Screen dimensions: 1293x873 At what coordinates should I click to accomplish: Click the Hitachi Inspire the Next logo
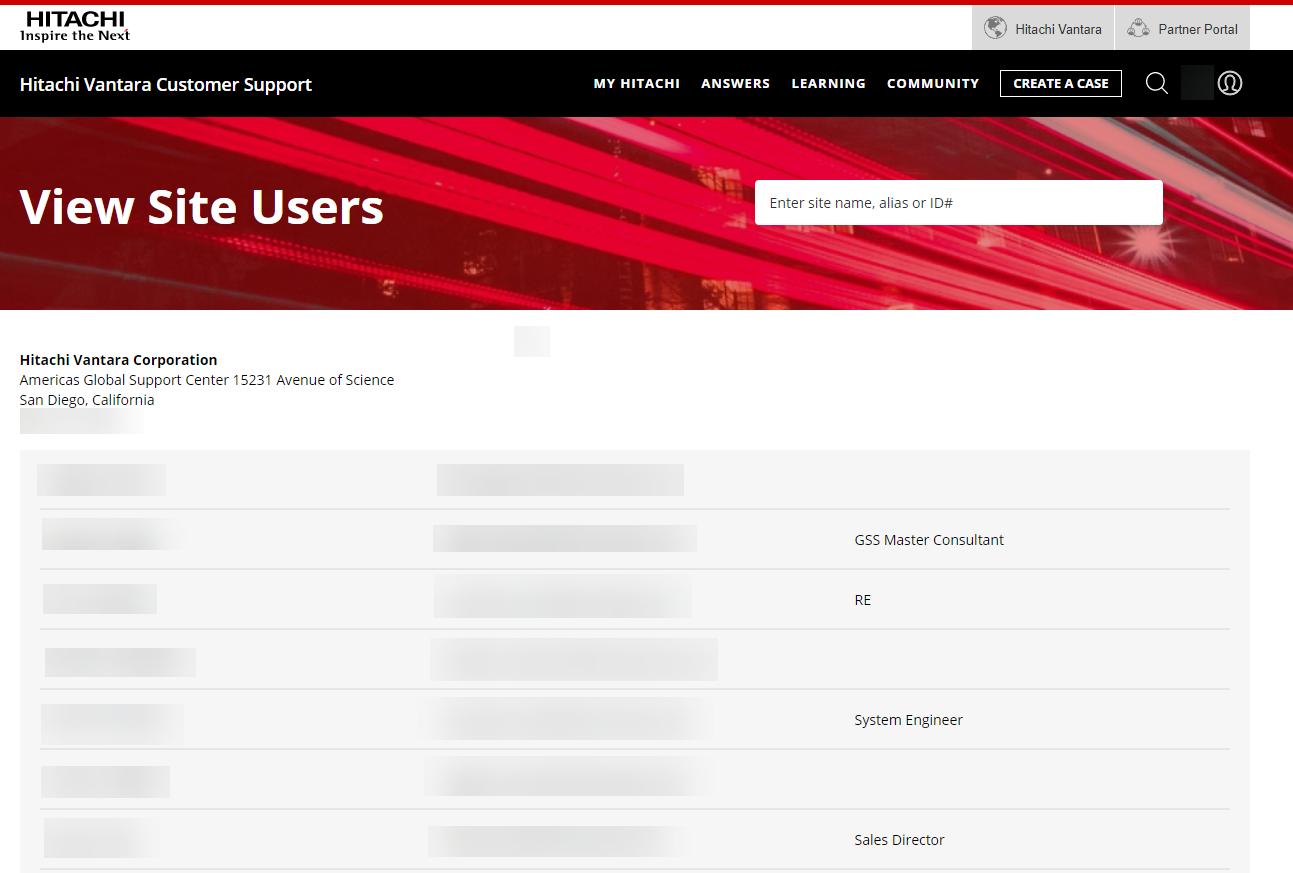click(x=75, y=27)
